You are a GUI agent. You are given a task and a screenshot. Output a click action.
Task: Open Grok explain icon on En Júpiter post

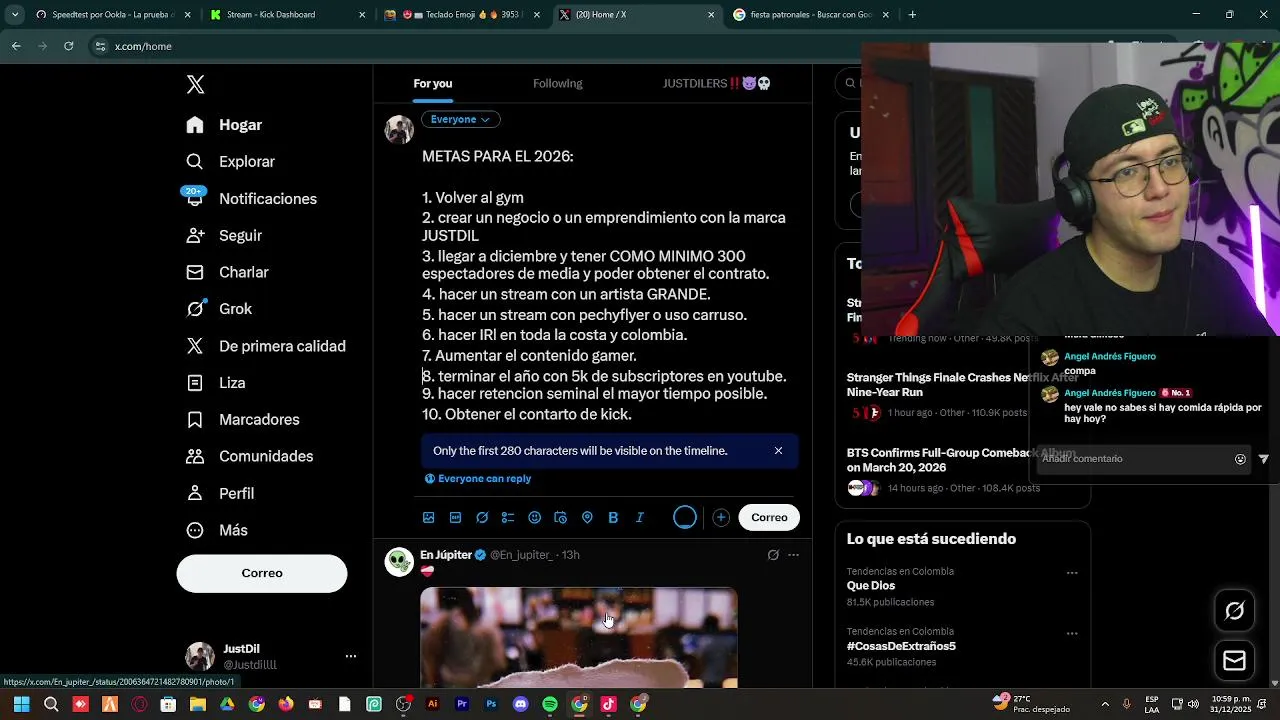tap(773, 555)
